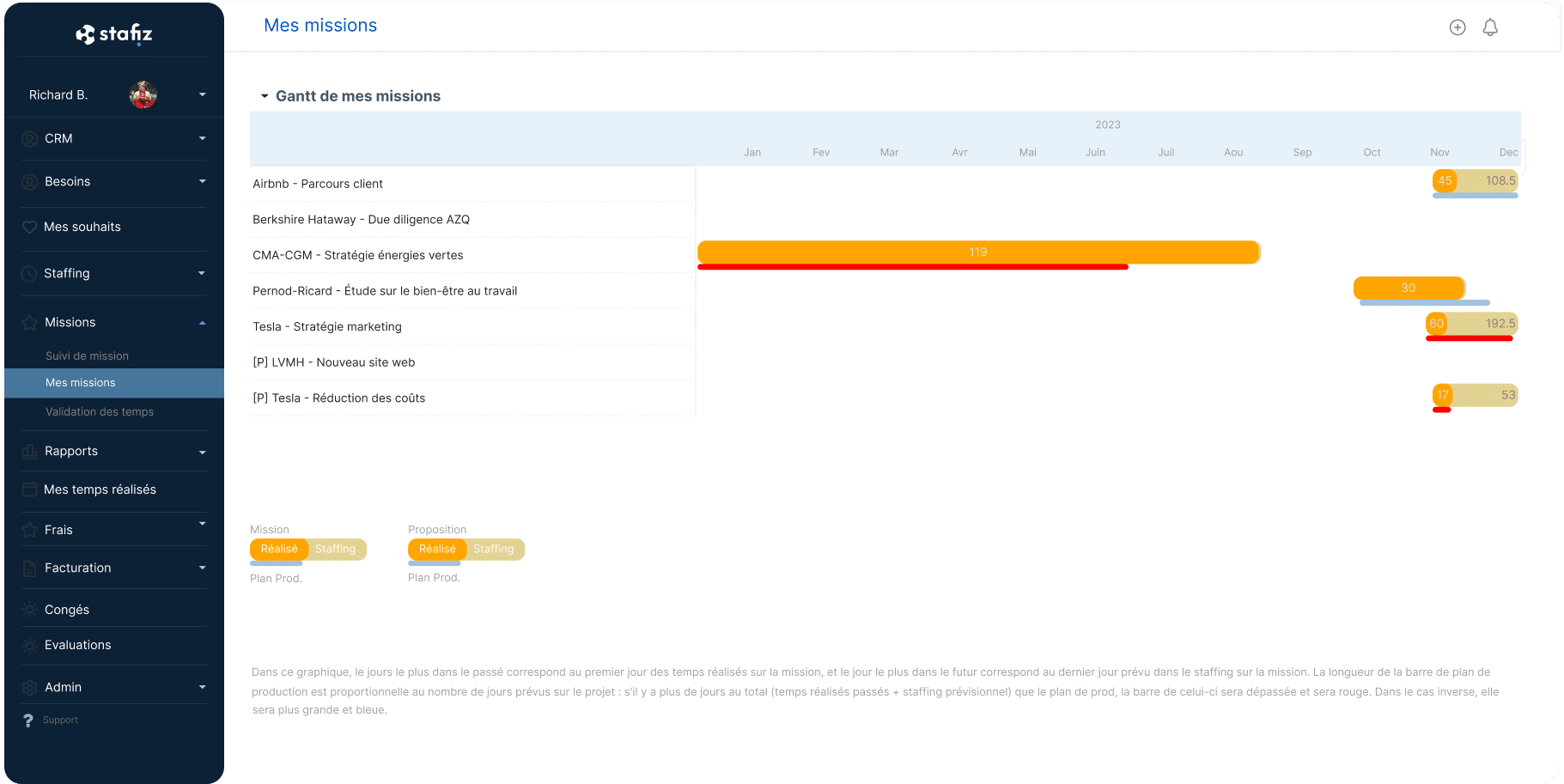Click the Admin gear icon

tap(29, 687)
